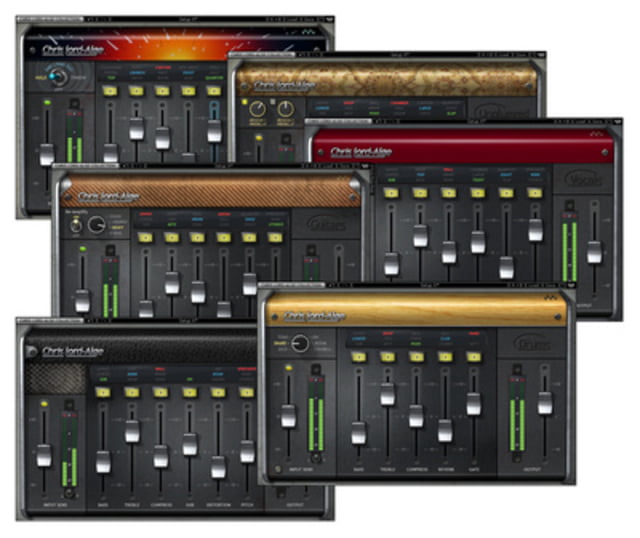Viewport: 640px width, 538px height.
Task: Click the Treble fader handle in Drums plugin
Action: point(388,394)
